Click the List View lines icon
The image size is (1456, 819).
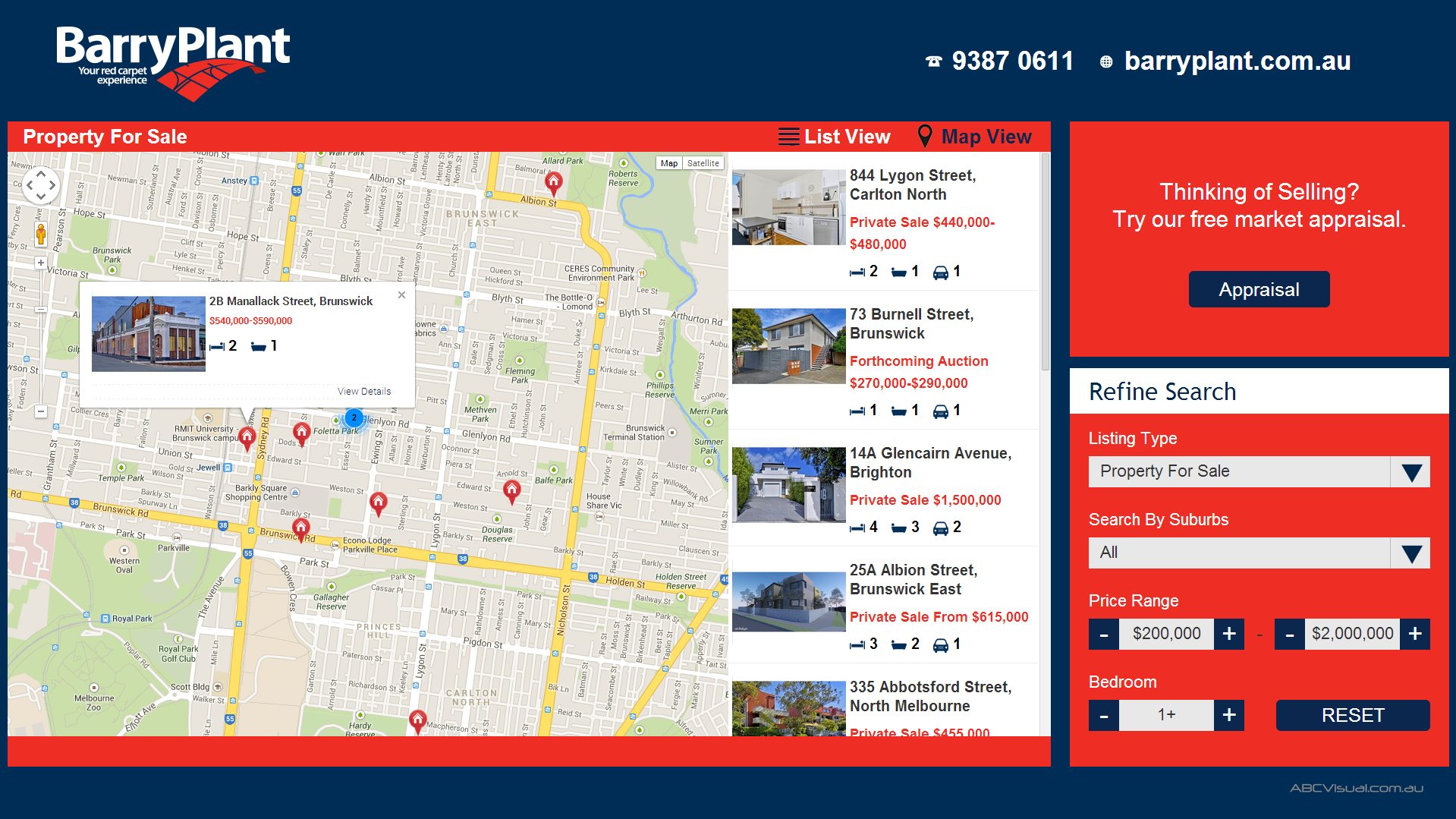(x=788, y=137)
